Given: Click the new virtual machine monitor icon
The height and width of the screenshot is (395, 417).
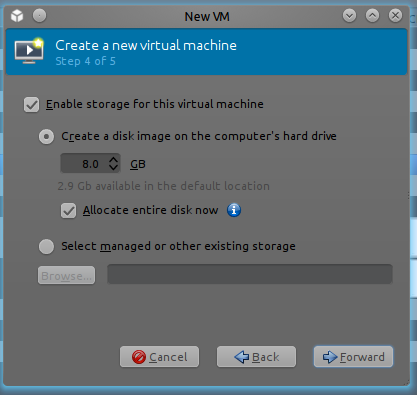Looking at the screenshot, I should point(29,51).
